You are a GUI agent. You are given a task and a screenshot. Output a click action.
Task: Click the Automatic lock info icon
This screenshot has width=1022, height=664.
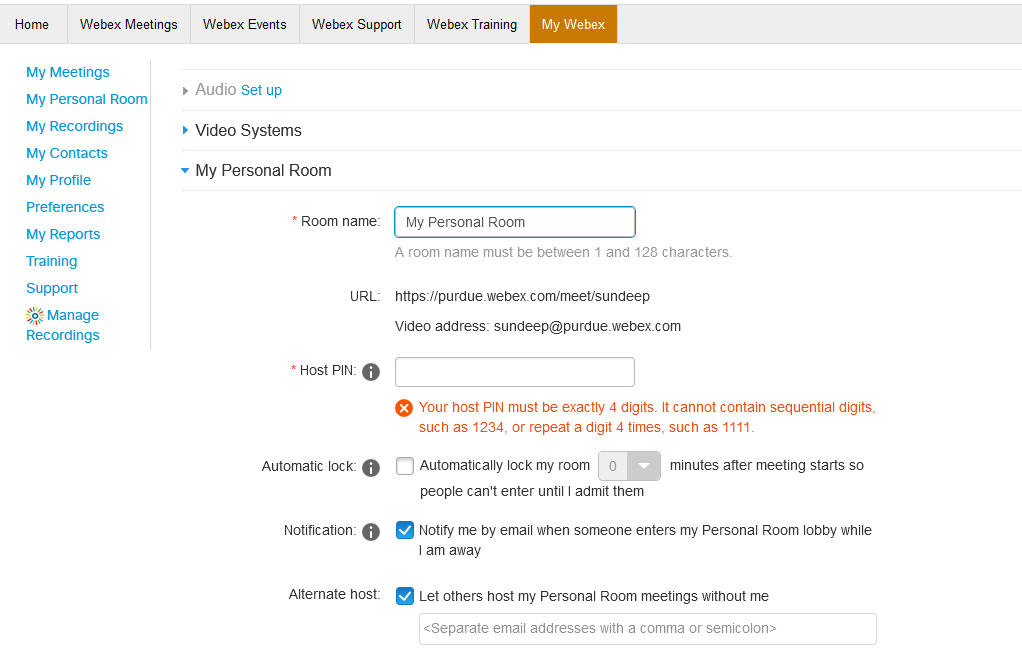point(371,467)
